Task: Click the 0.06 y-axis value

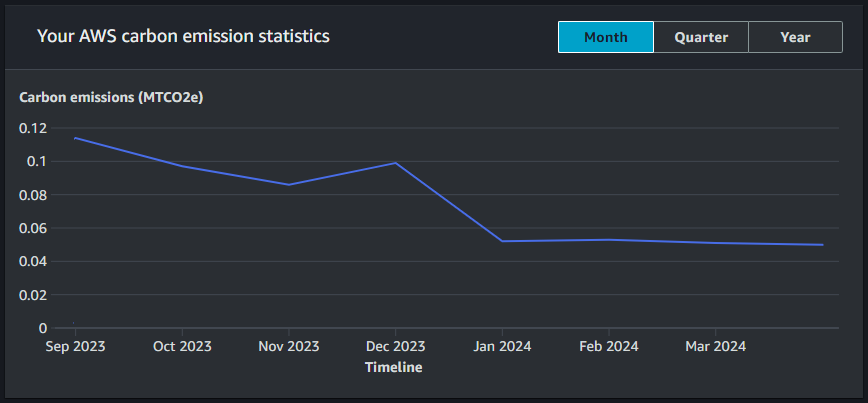Action: [33, 228]
